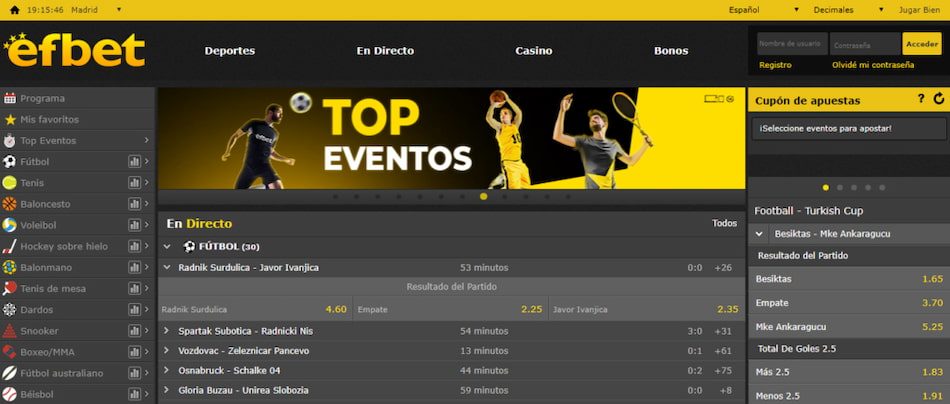Click the Mis favoritos star icon
Image resolution: width=950 pixels, height=404 pixels.
10,119
